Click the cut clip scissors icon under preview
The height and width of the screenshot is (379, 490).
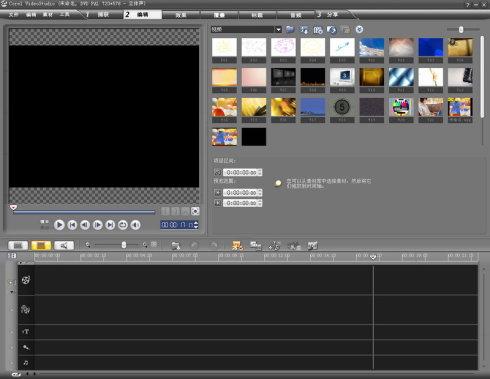185,211
